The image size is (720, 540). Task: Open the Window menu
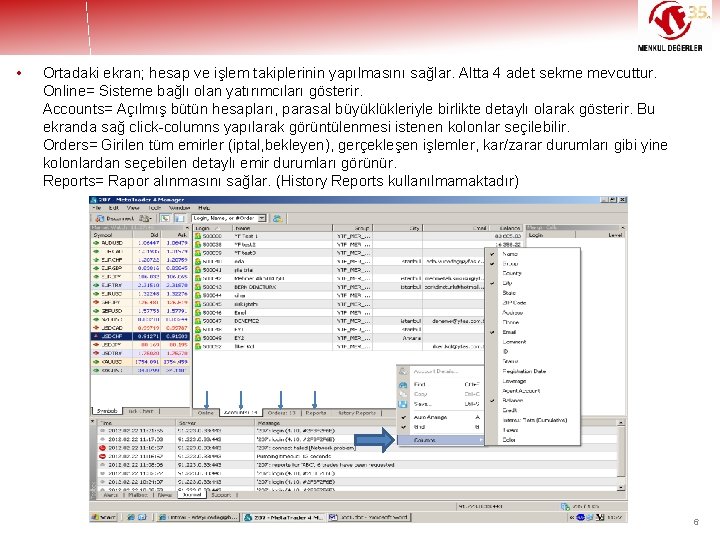click(179, 208)
